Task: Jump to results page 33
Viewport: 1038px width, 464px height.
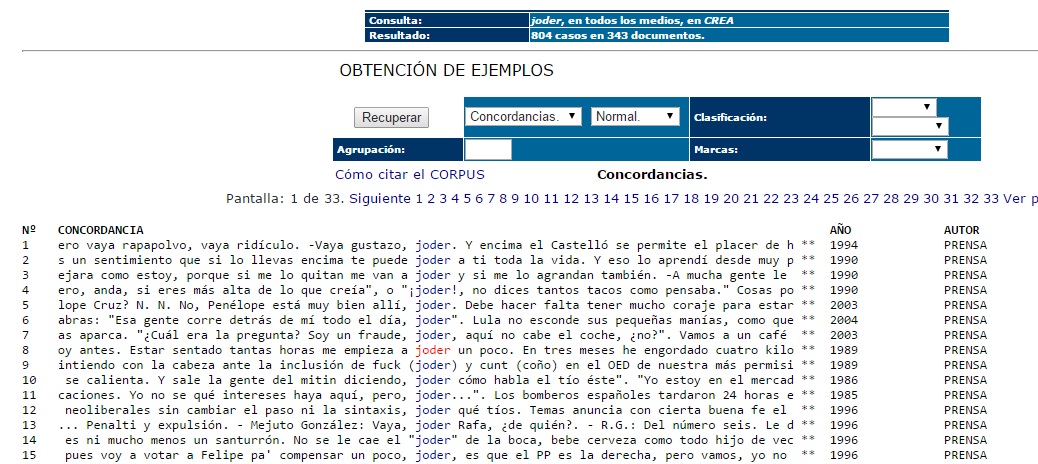Action: 991,198
